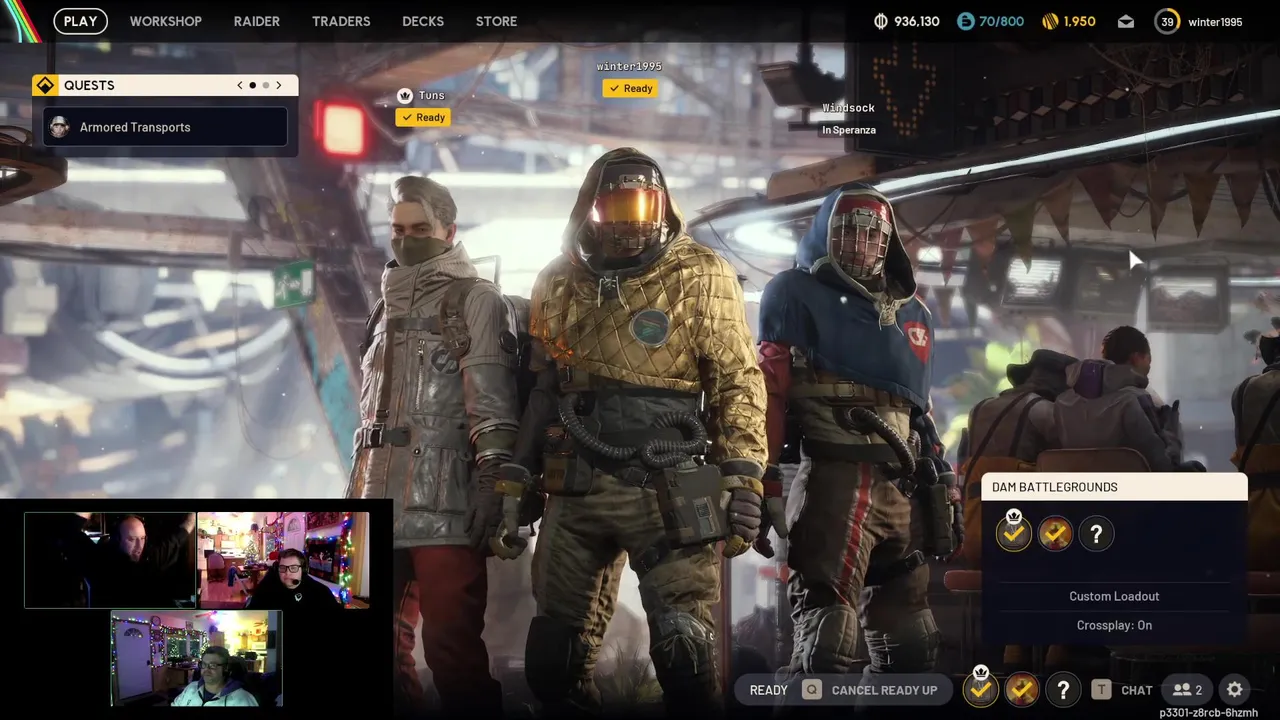
Task: Open the mail envelope inbox
Action: 1126,21
